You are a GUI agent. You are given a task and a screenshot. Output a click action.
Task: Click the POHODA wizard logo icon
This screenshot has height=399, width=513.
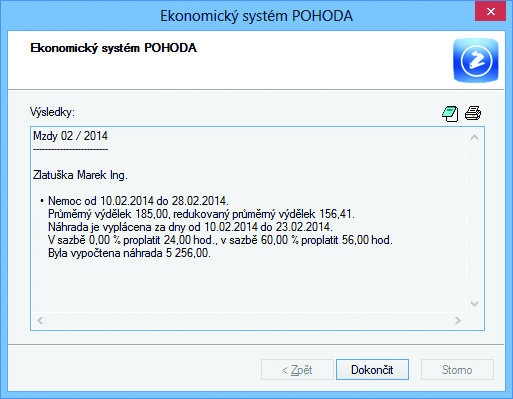pos(476,60)
